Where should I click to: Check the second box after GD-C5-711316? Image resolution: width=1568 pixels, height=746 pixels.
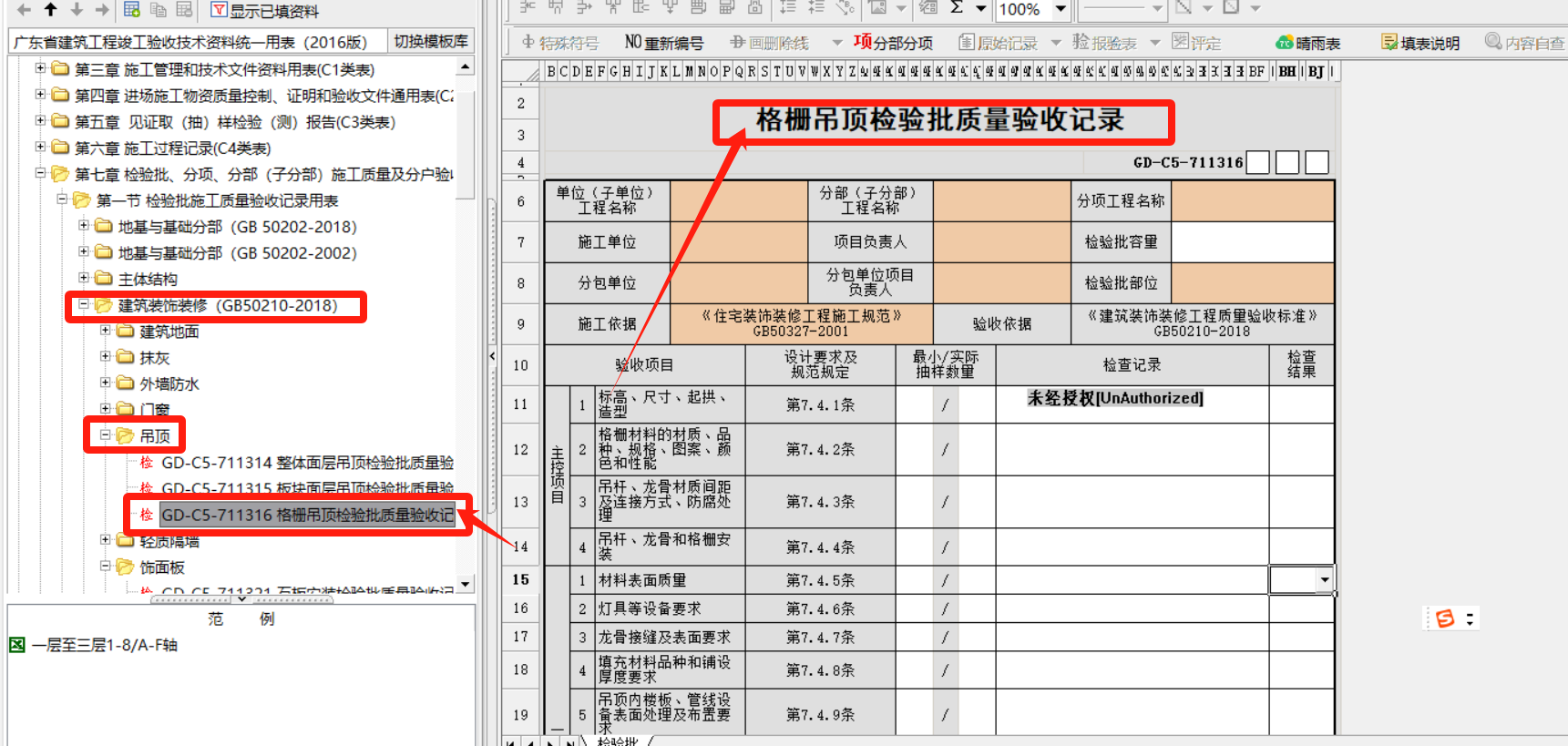(1287, 163)
